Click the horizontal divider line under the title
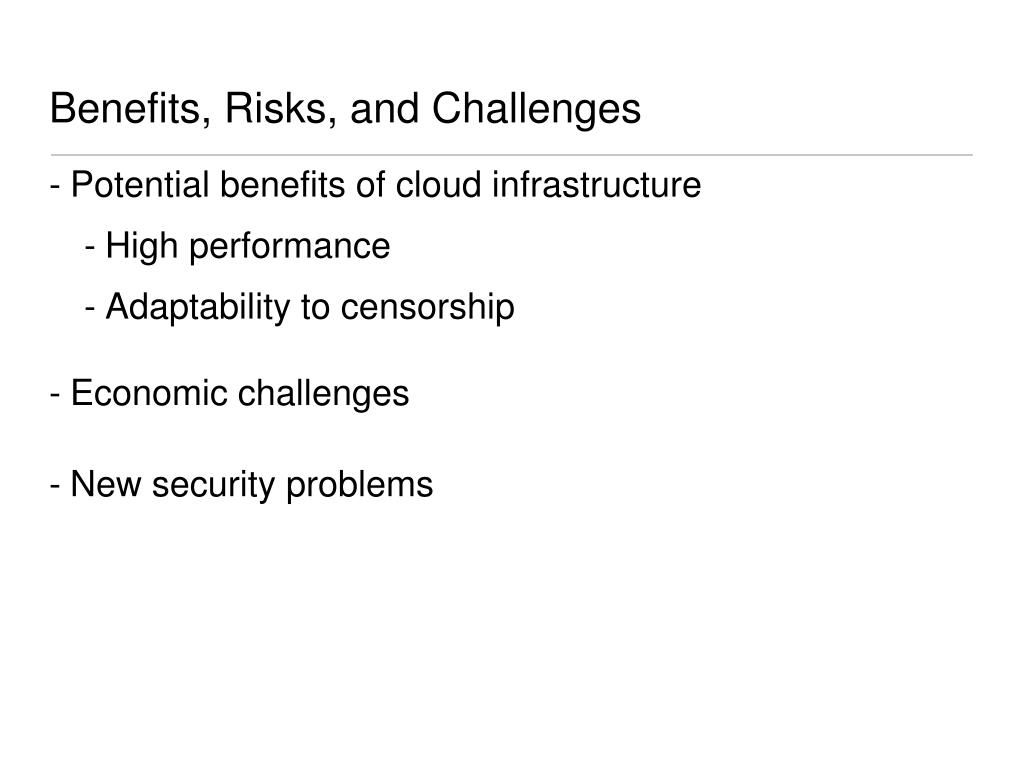Viewport: 1024px width, 768px height. pyautogui.click(x=512, y=155)
